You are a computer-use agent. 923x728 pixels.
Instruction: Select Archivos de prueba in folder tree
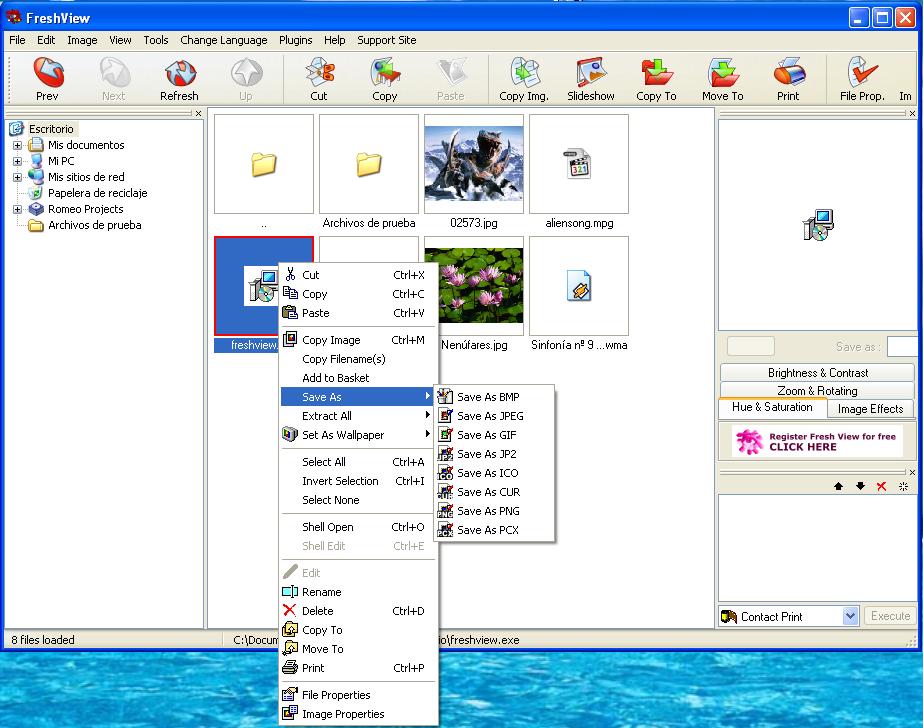94,225
